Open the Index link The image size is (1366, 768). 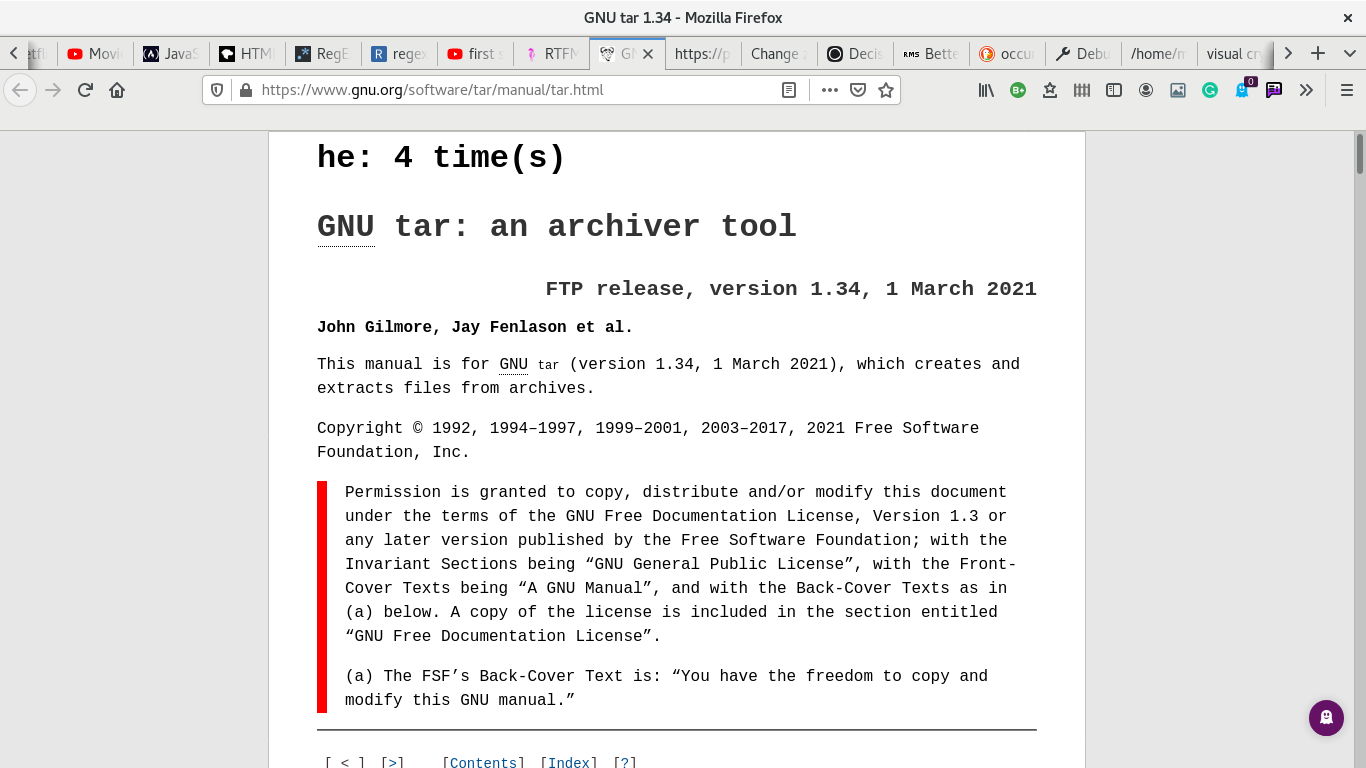point(570,762)
